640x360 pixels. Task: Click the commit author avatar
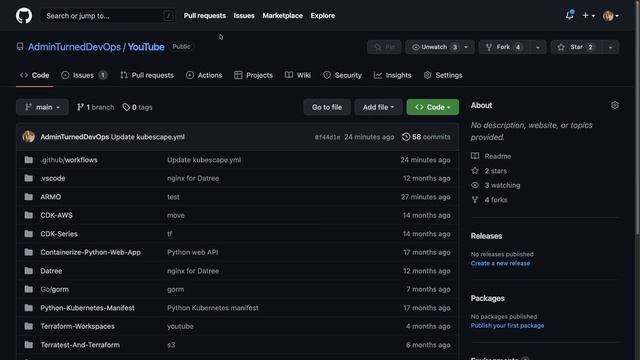point(29,137)
